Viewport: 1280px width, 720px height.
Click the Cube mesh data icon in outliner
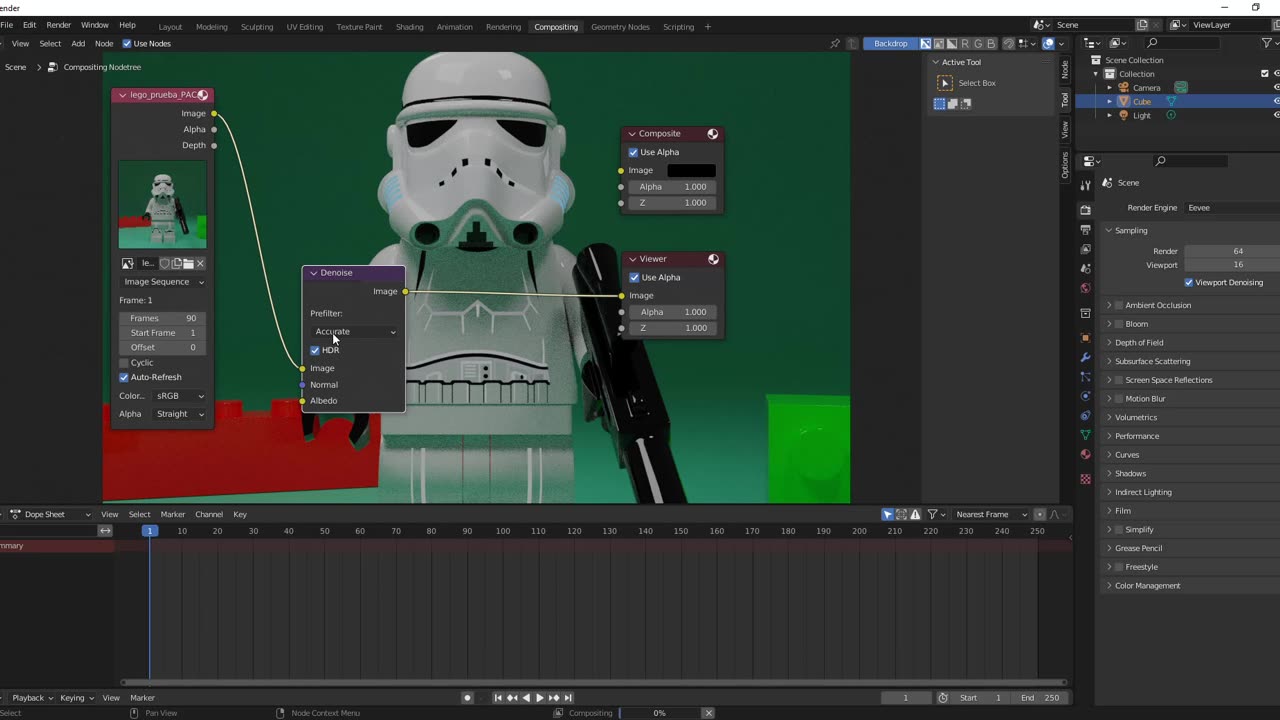tap(1171, 101)
